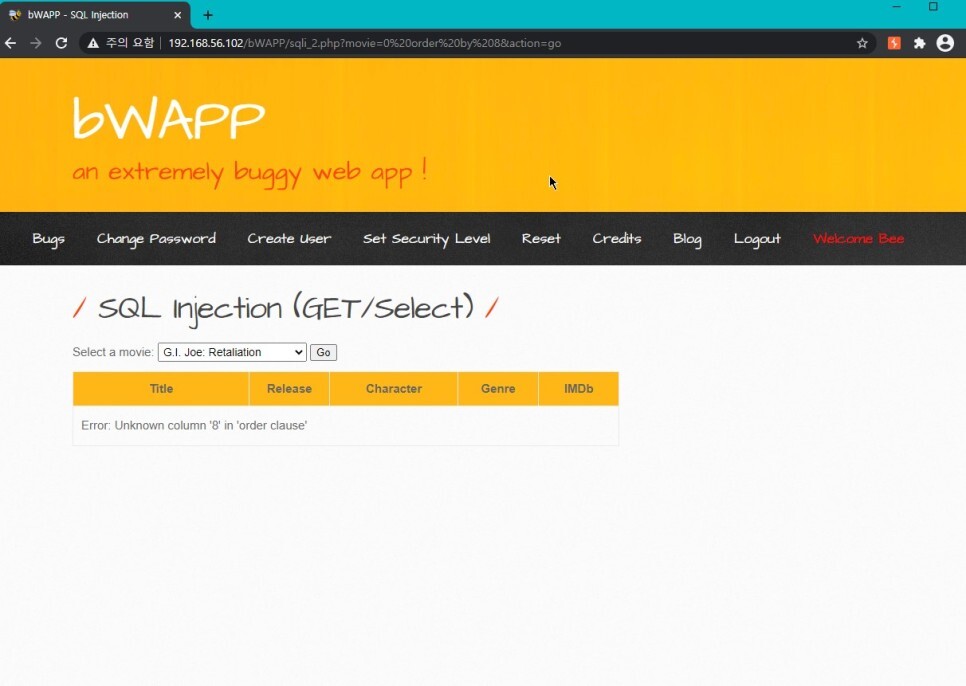Click the Reset nav link

[541, 239]
